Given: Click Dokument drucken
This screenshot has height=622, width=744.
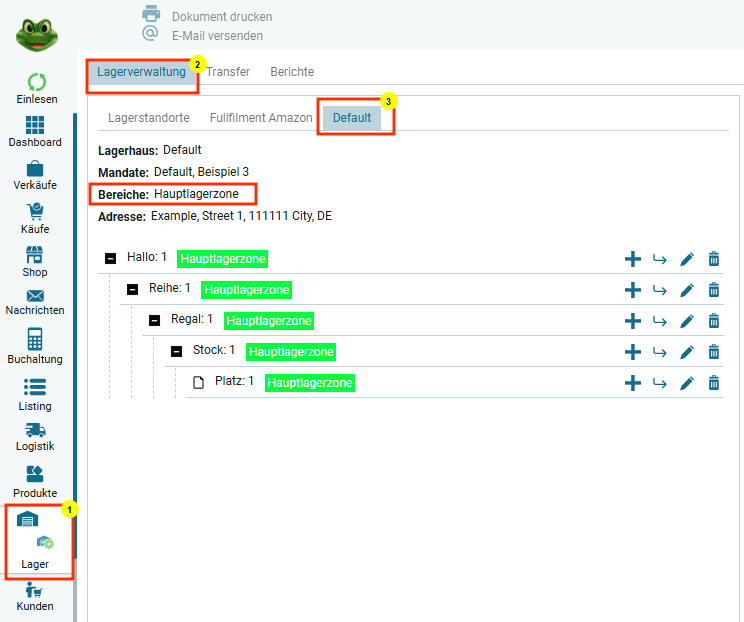Looking at the screenshot, I should coord(221,17).
